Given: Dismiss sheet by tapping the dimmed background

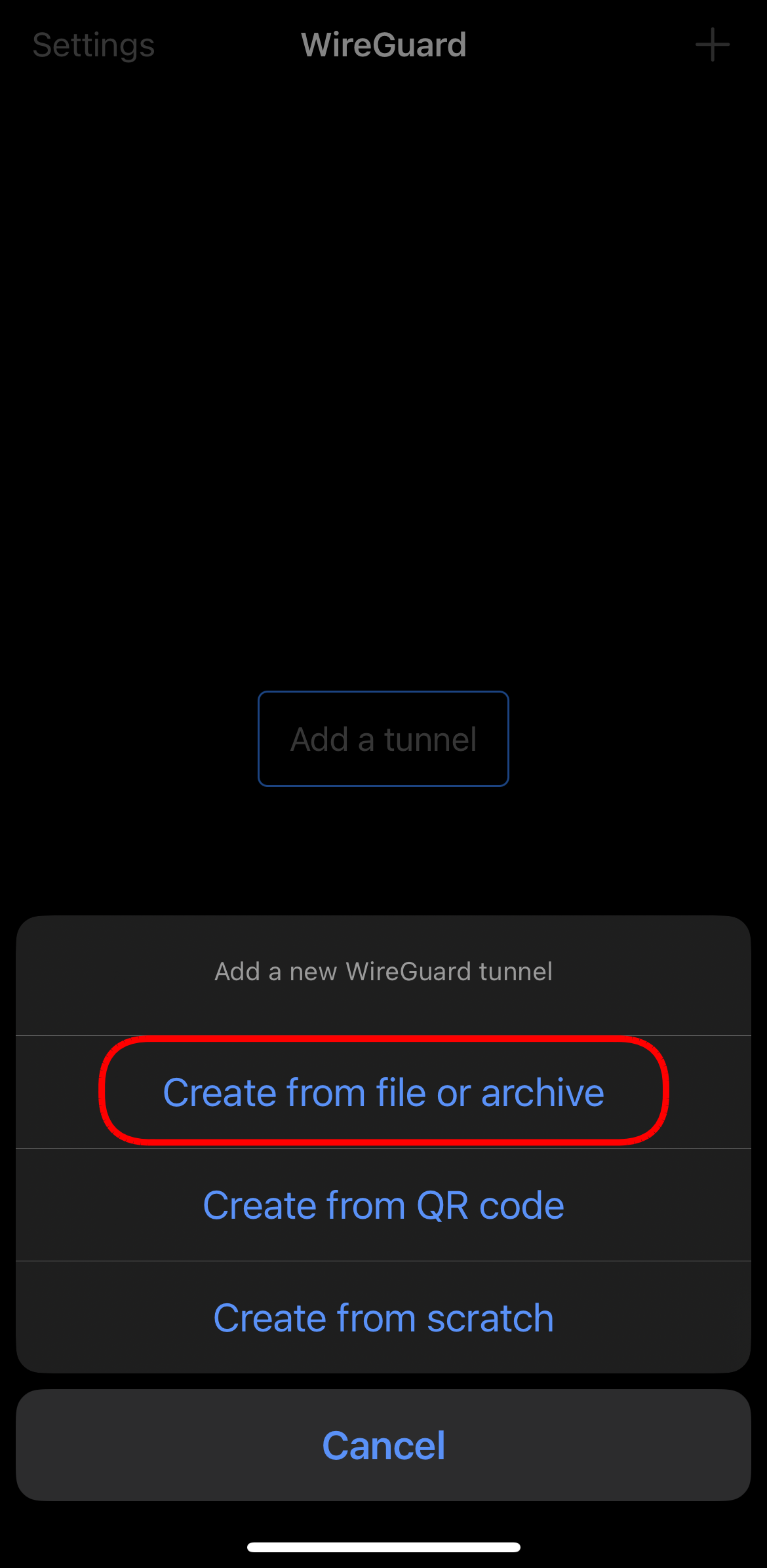Looking at the screenshot, I should (383, 393).
